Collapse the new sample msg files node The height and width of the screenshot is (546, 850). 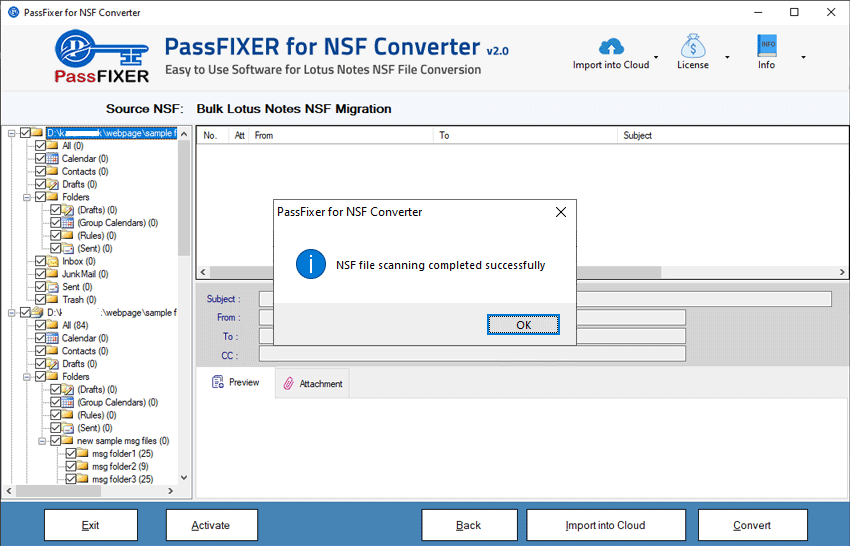(42, 441)
